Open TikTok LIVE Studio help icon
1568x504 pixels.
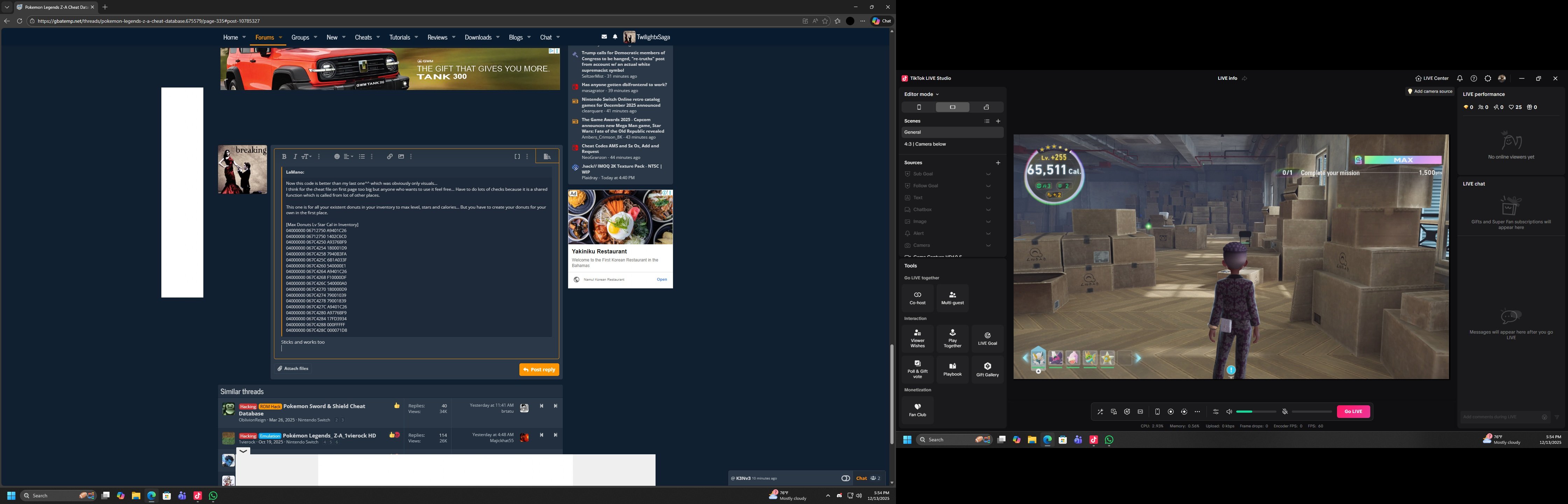(x=1473, y=78)
